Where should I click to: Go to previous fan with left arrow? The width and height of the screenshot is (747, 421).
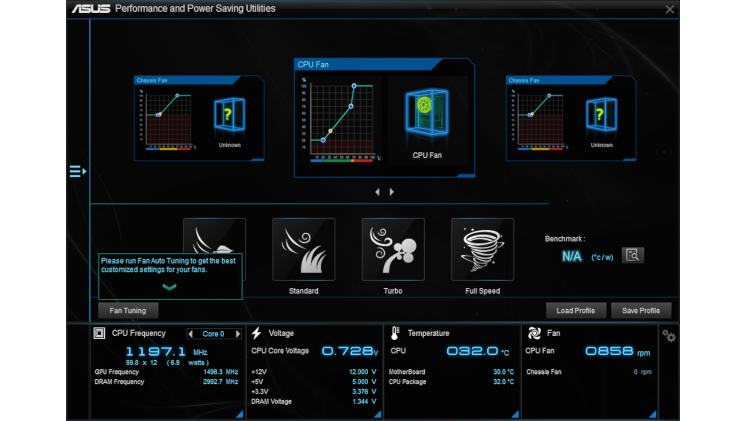click(x=377, y=192)
